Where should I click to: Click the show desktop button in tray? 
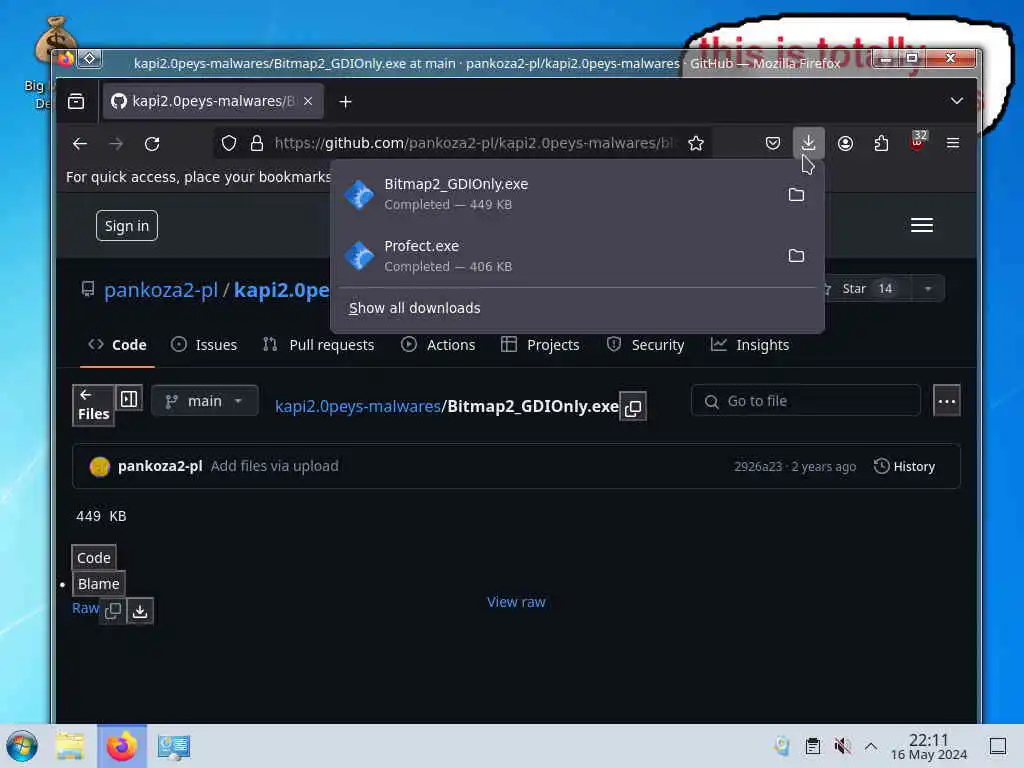pyautogui.click(x=997, y=746)
